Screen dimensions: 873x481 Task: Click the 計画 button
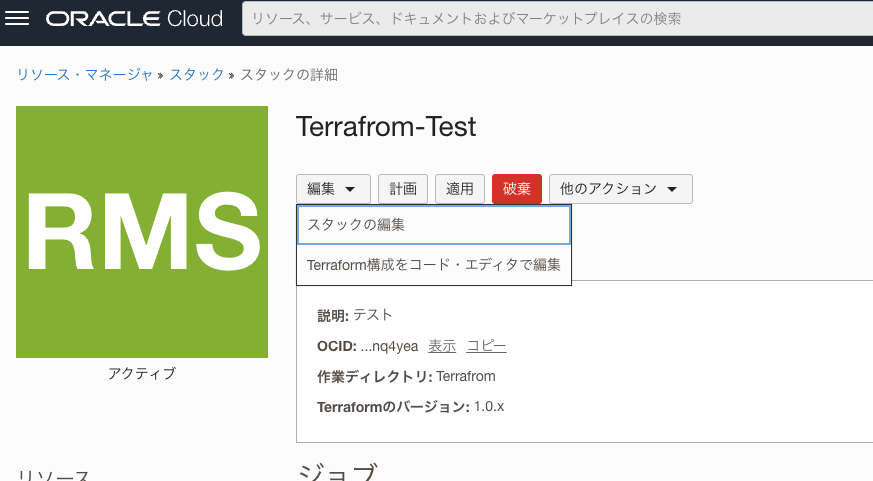pyautogui.click(x=403, y=189)
